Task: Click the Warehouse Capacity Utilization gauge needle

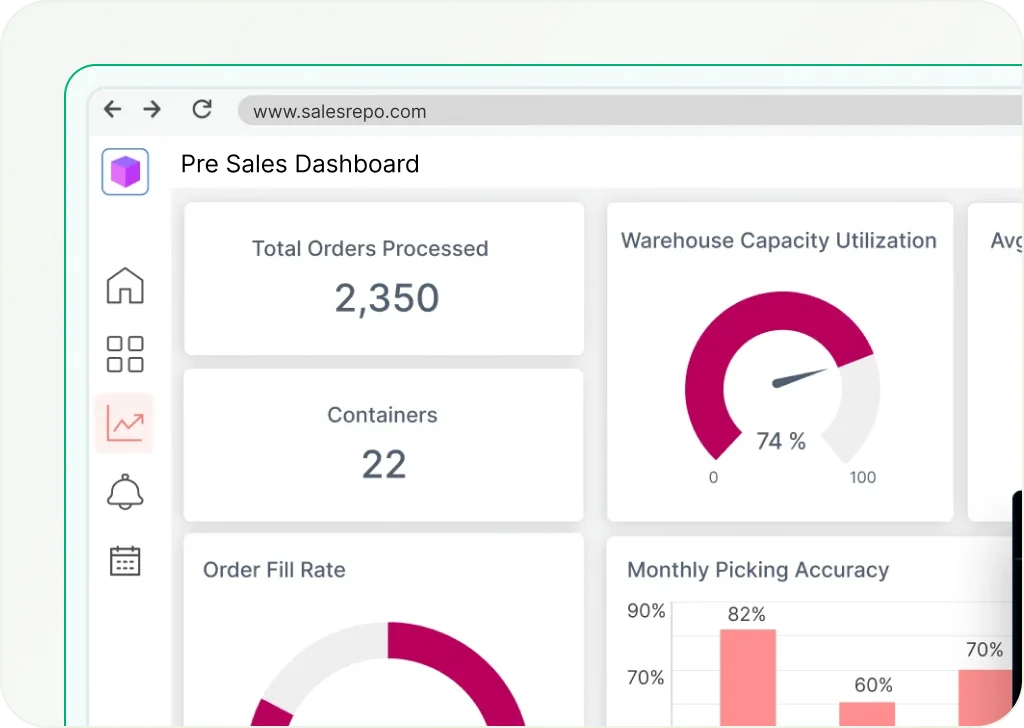Action: pos(801,378)
